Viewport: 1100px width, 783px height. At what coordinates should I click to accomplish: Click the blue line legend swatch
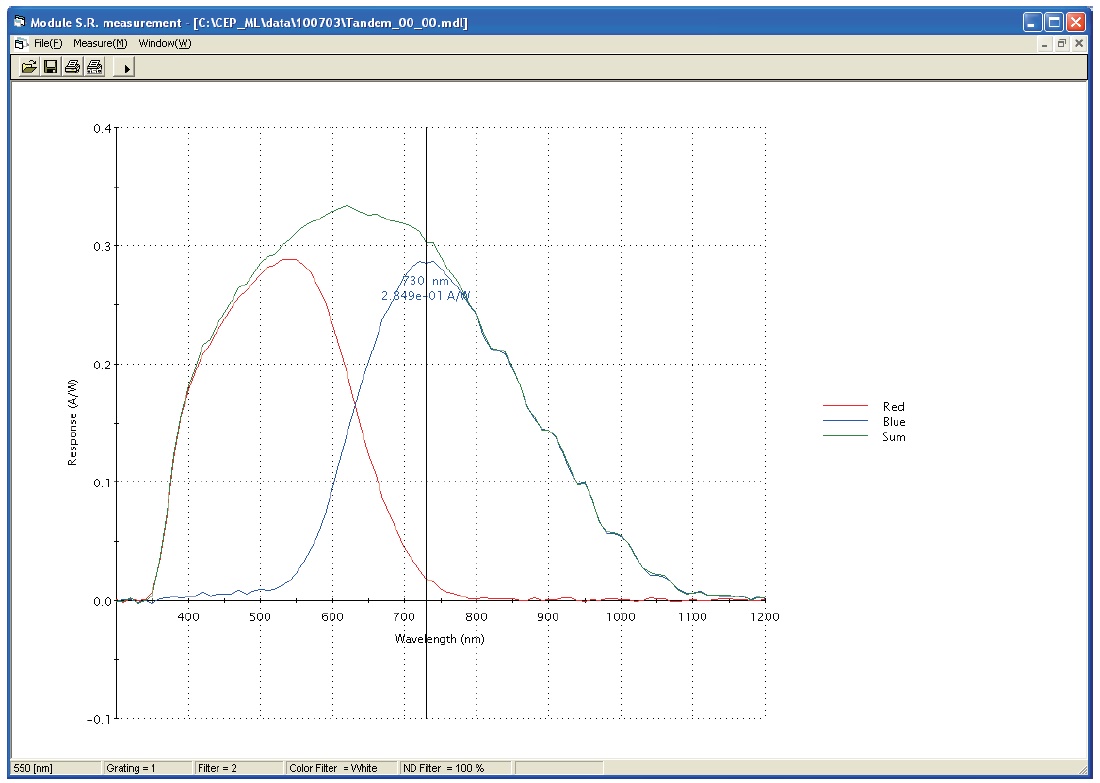[x=845, y=421]
